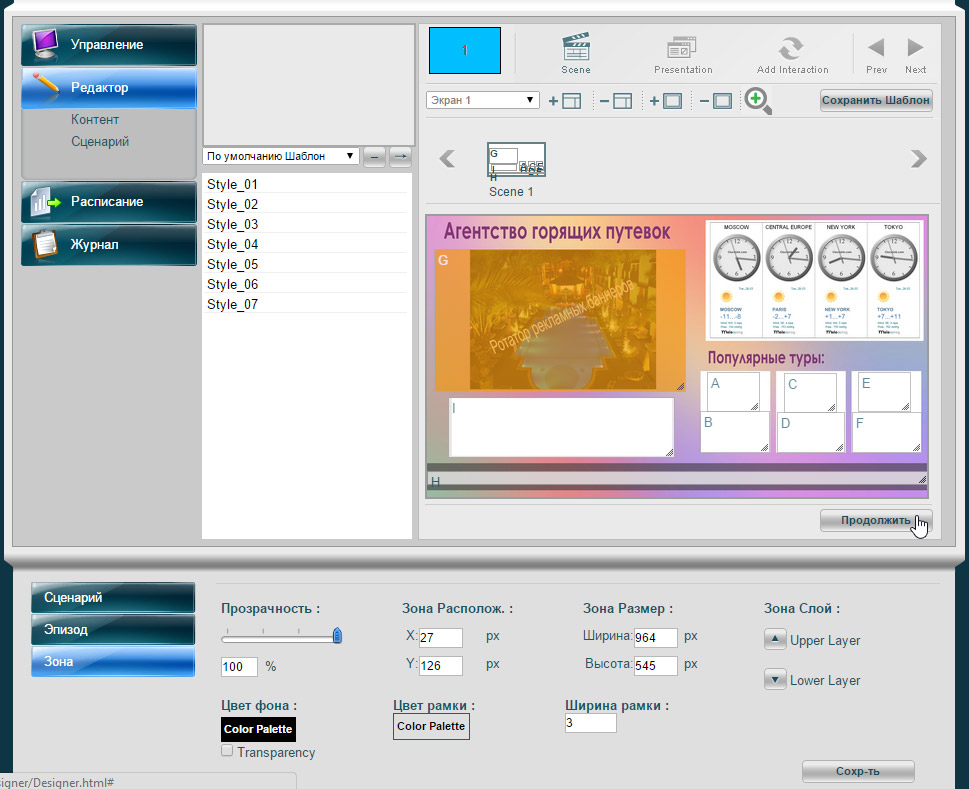Click the green plus zoom magnifier
Viewport: 969px width, 789px height.
(757, 100)
